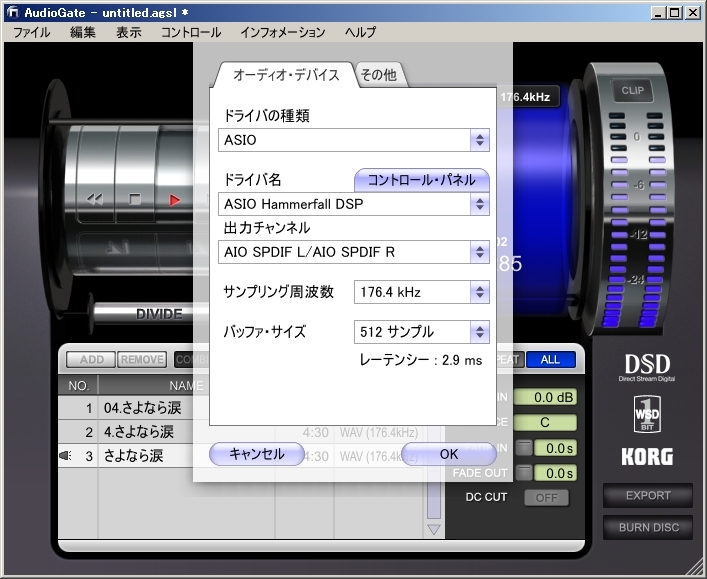This screenshot has width=707, height=579.
Task: Click the DSD logo icon
Action: (647, 367)
